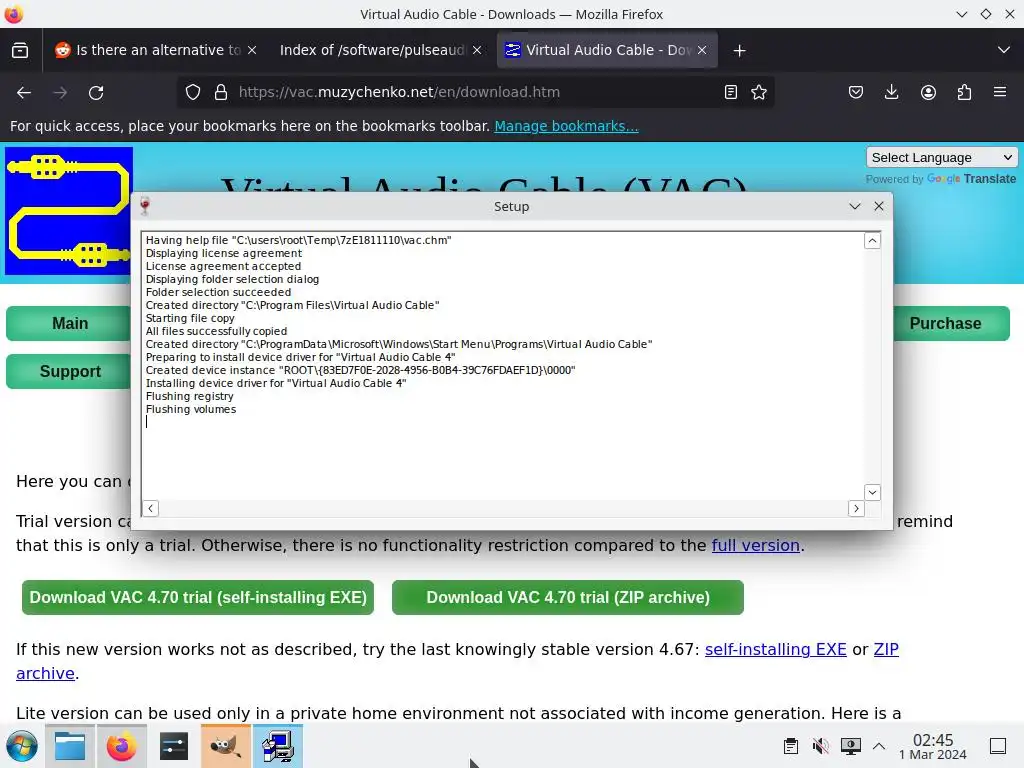Collapse the Firefox window title bar chevron
The height and width of the screenshot is (768, 1024).
pos(961,14)
